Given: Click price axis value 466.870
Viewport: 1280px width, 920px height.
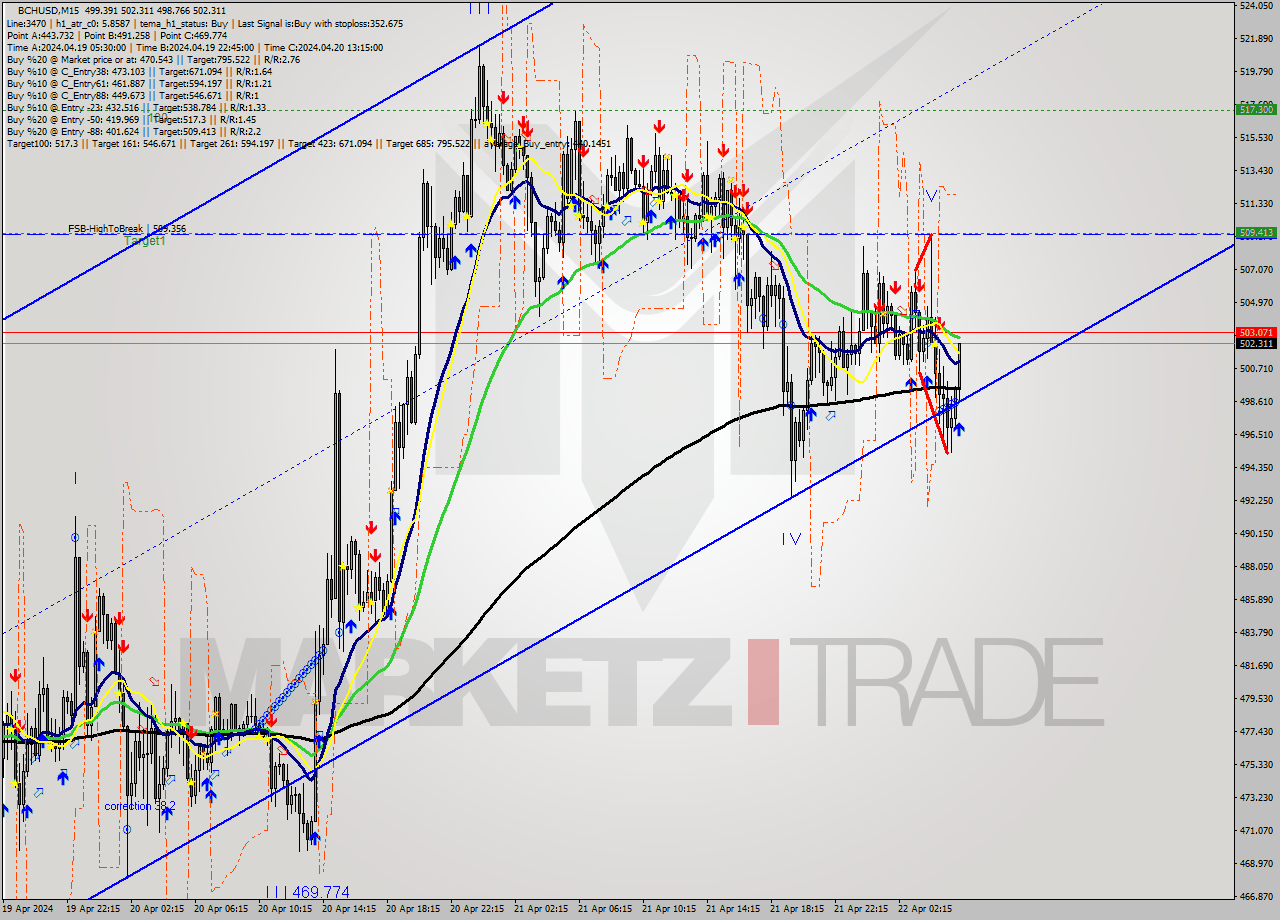Looking at the screenshot, I should 1255,897.
